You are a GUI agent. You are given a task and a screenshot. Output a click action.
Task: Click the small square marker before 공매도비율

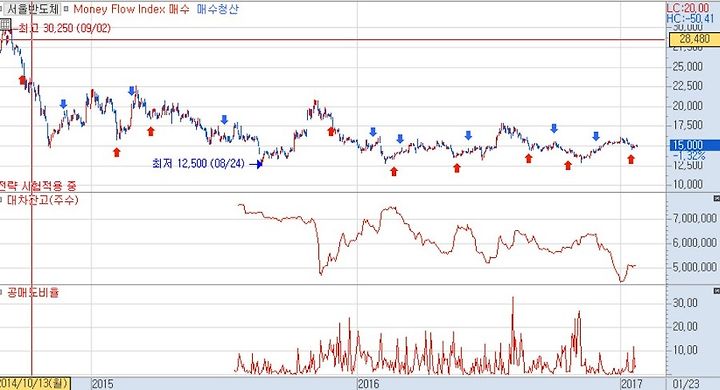(x=1, y=292)
